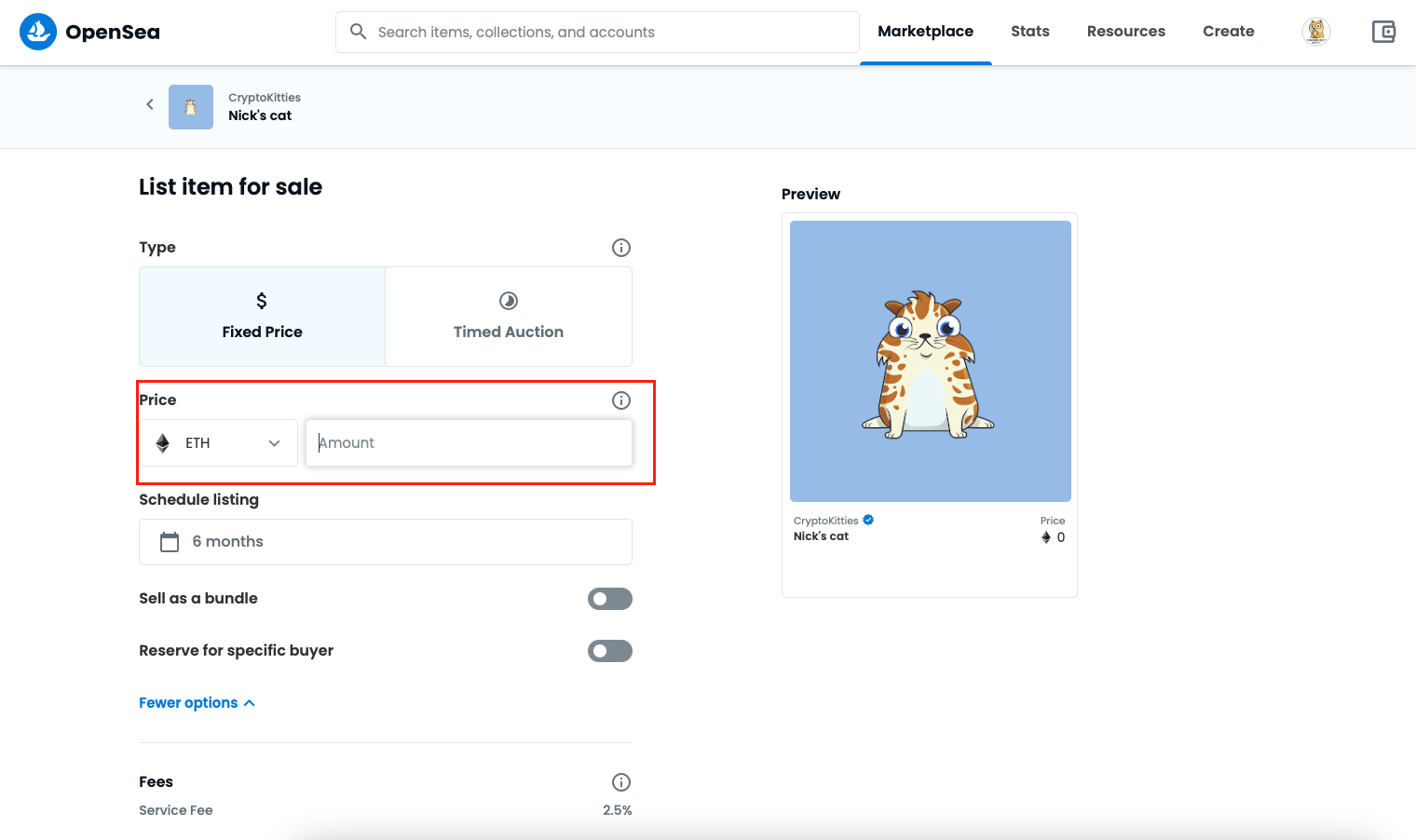Click the Schedule listing label
1416x840 pixels.
[x=198, y=500]
